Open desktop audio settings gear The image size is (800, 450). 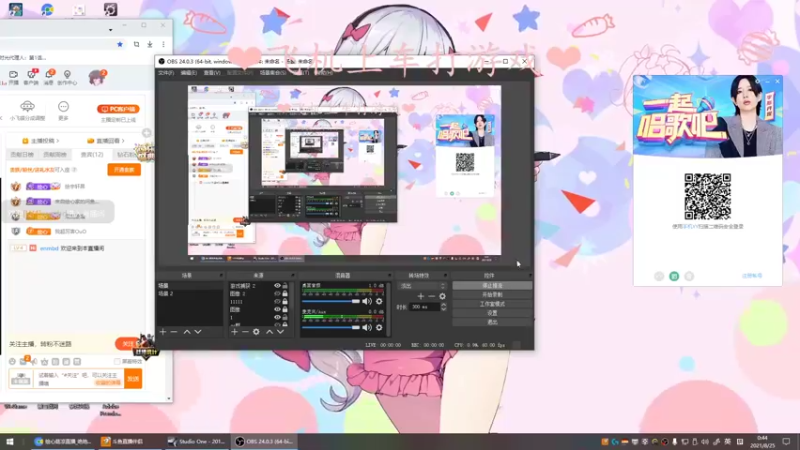pos(379,302)
